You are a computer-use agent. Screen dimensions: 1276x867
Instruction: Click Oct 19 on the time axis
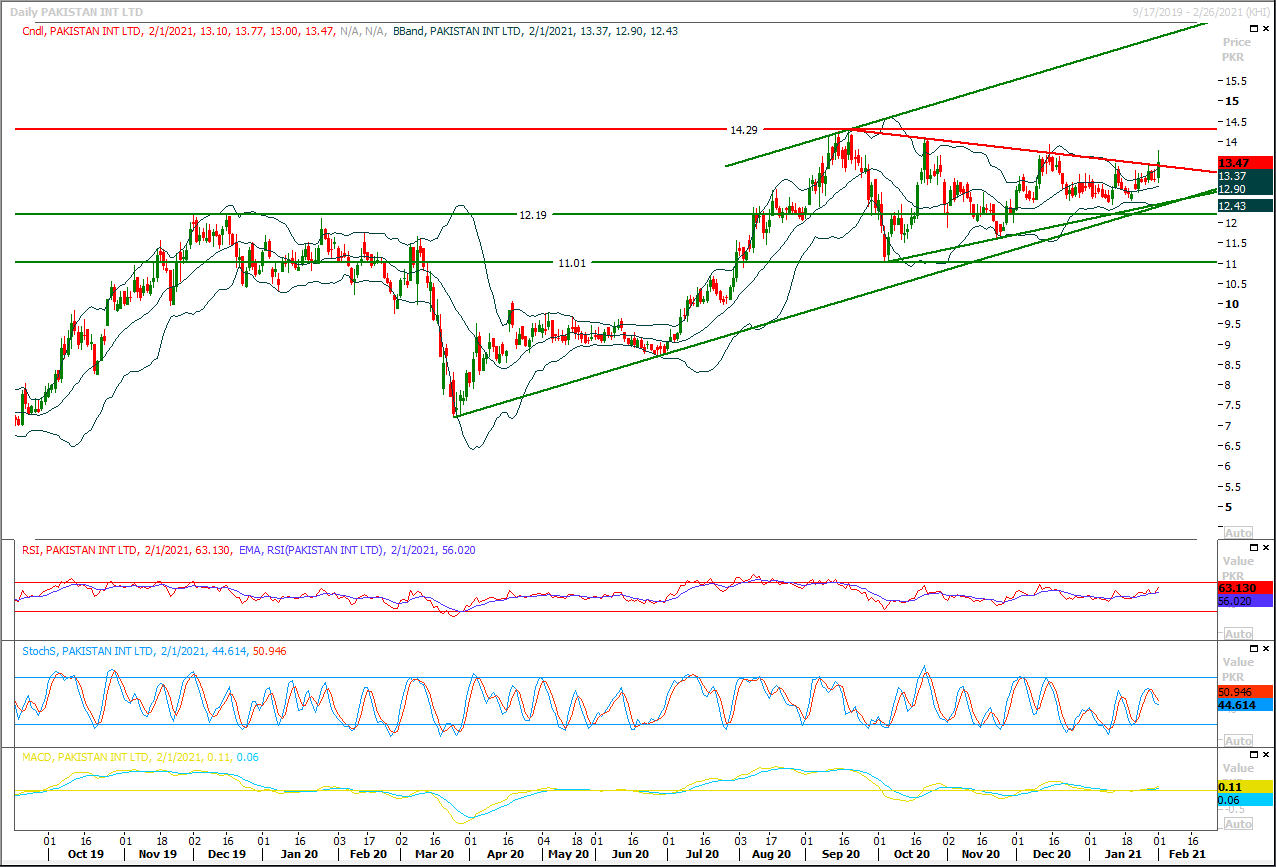[x=85, y=855]
